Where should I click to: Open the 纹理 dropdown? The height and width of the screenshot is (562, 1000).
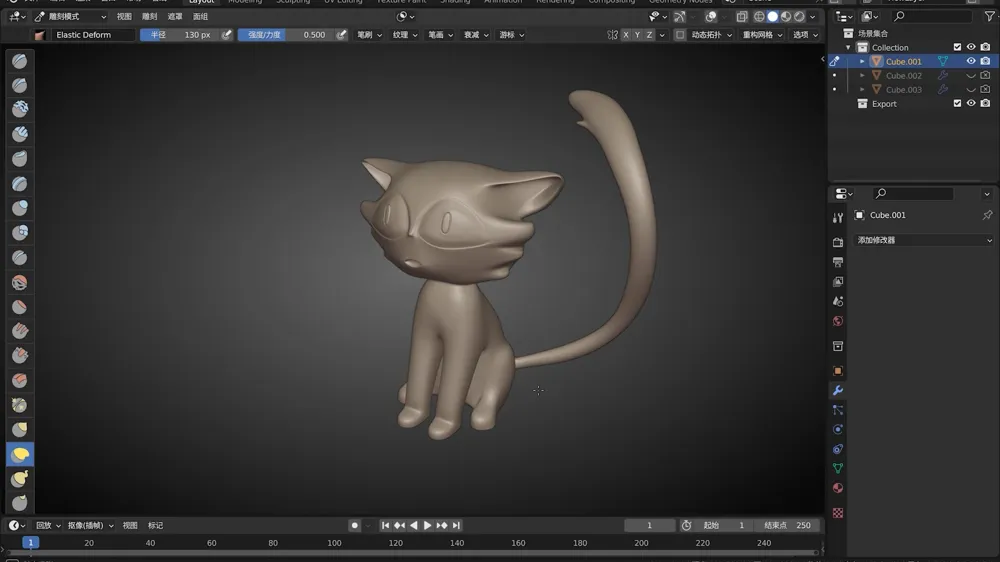pyautogui.click(x=405, y=35)
